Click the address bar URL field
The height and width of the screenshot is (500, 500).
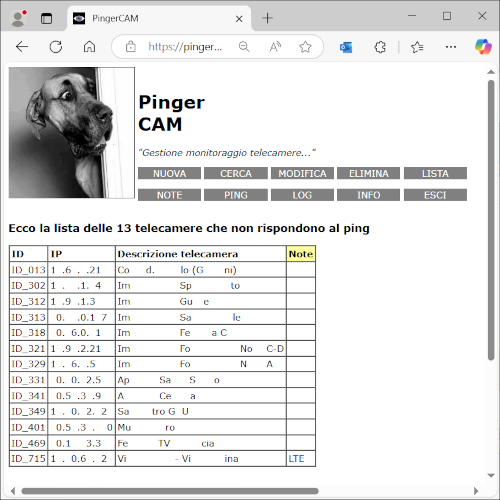click(185, 47)
